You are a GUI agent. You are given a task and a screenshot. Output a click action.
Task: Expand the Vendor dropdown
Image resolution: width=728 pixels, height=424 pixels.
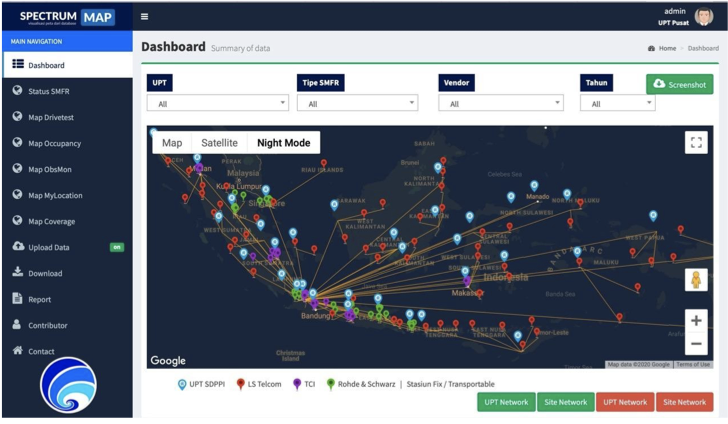[501, 103]
